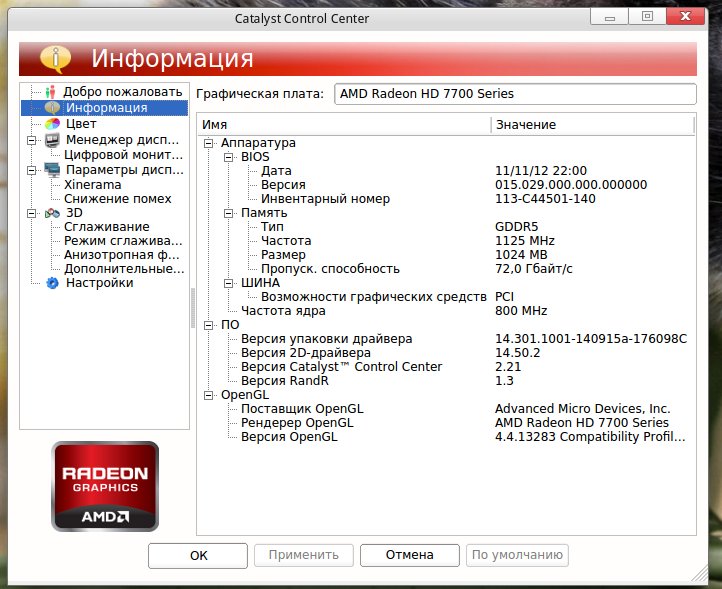Open Дополнительные… page
722x589 pixels.
click(x=124, y=269)
